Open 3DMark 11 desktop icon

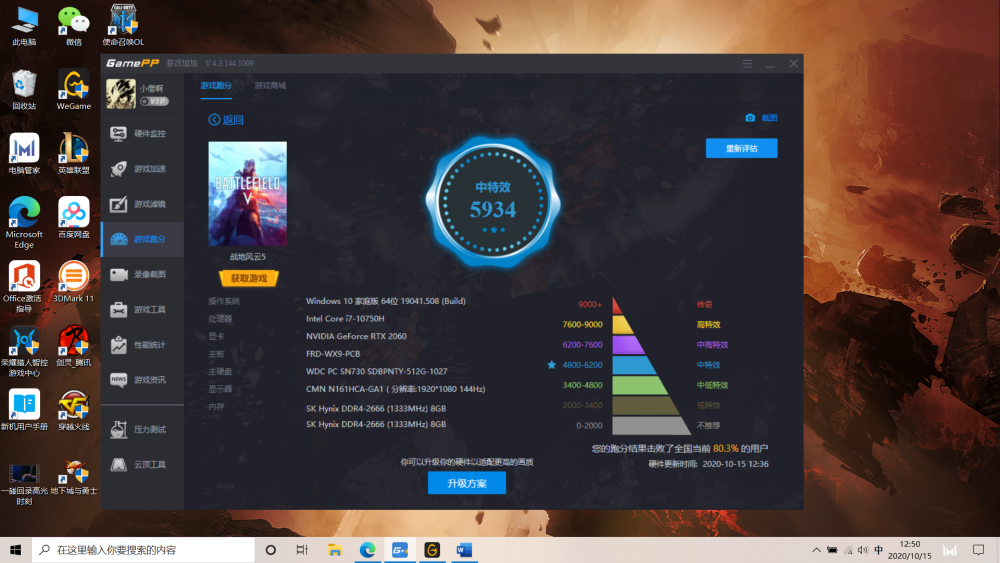(x=73, y=282)
